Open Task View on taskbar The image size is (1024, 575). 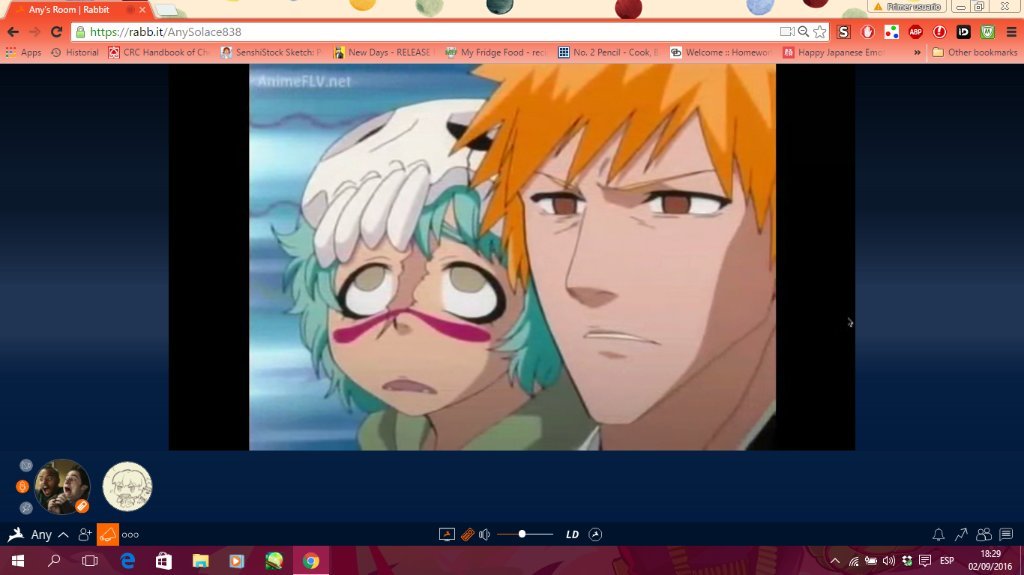[x=89, y=561]
